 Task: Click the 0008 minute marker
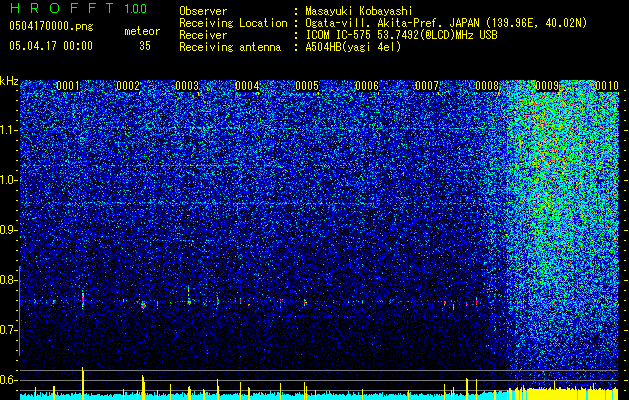[x=487, y=86]
